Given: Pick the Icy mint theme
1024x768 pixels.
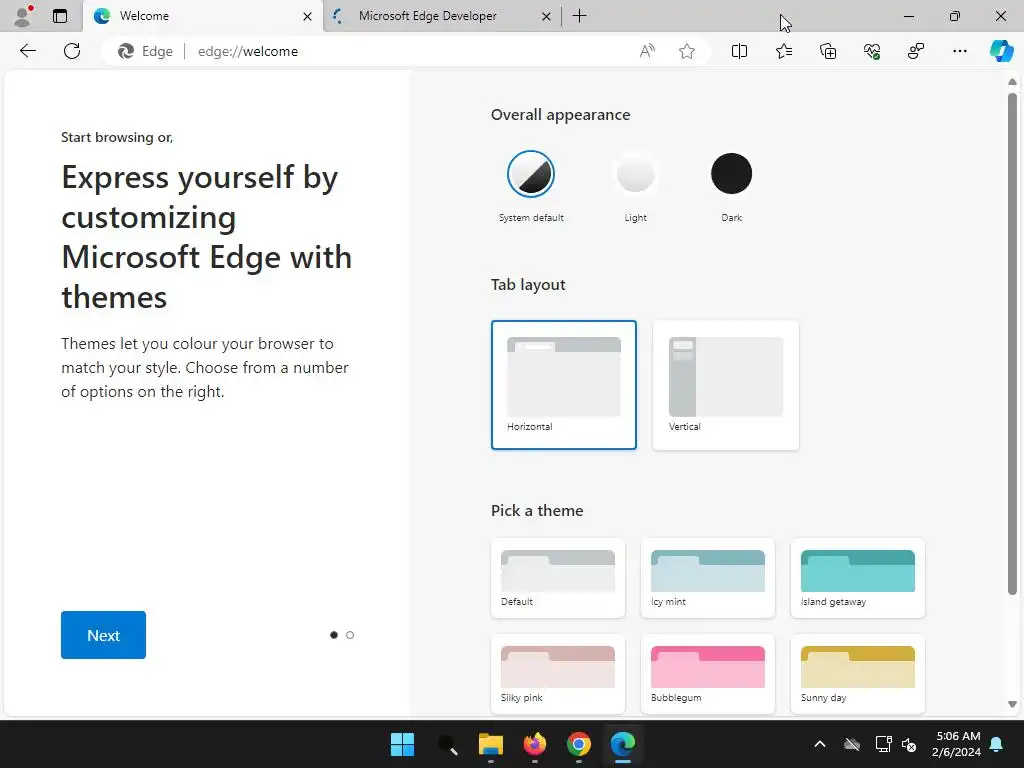Looking at the screenshot, I should [x=708, y=578].
